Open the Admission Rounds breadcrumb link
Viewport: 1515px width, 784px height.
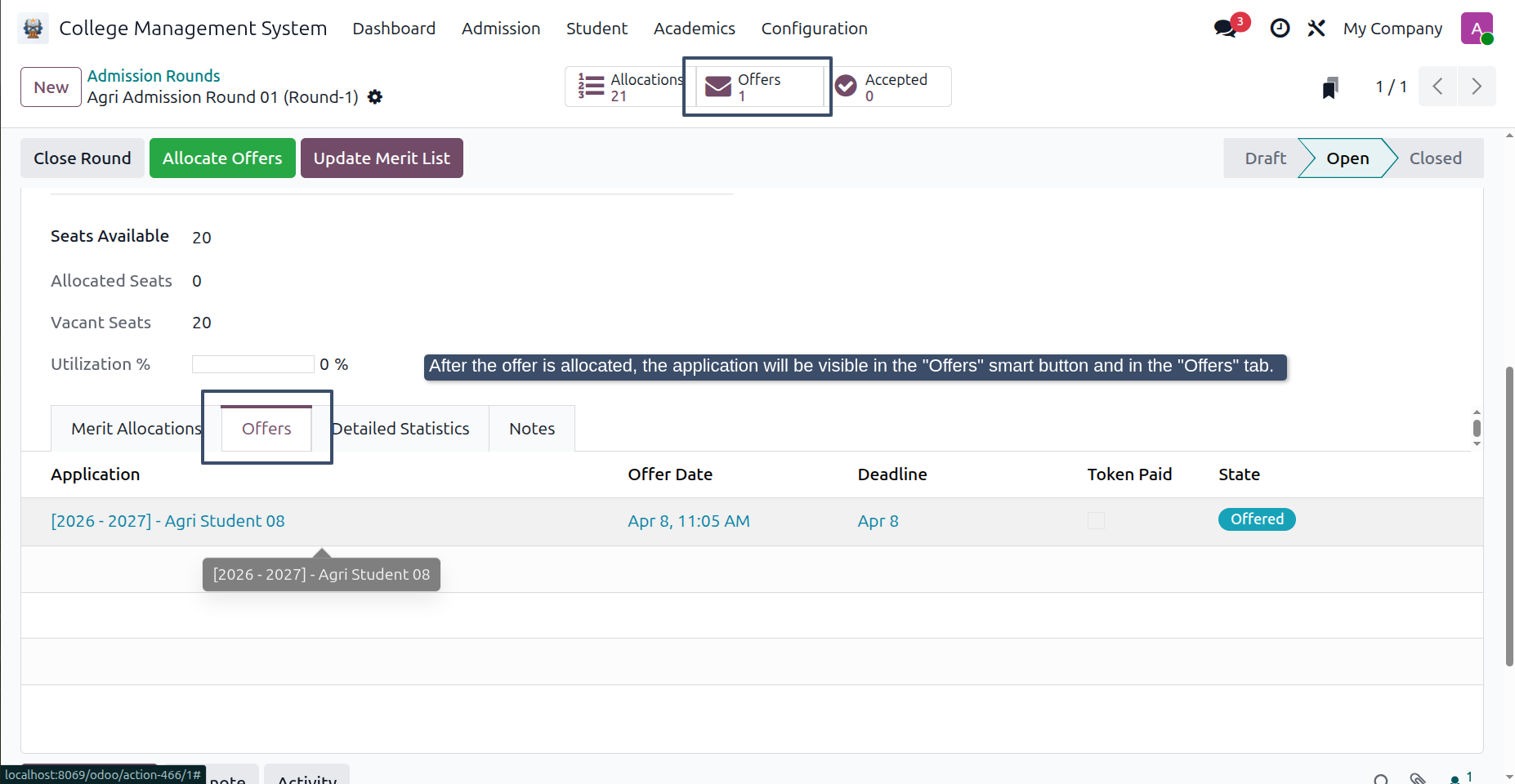click(154, 76)
